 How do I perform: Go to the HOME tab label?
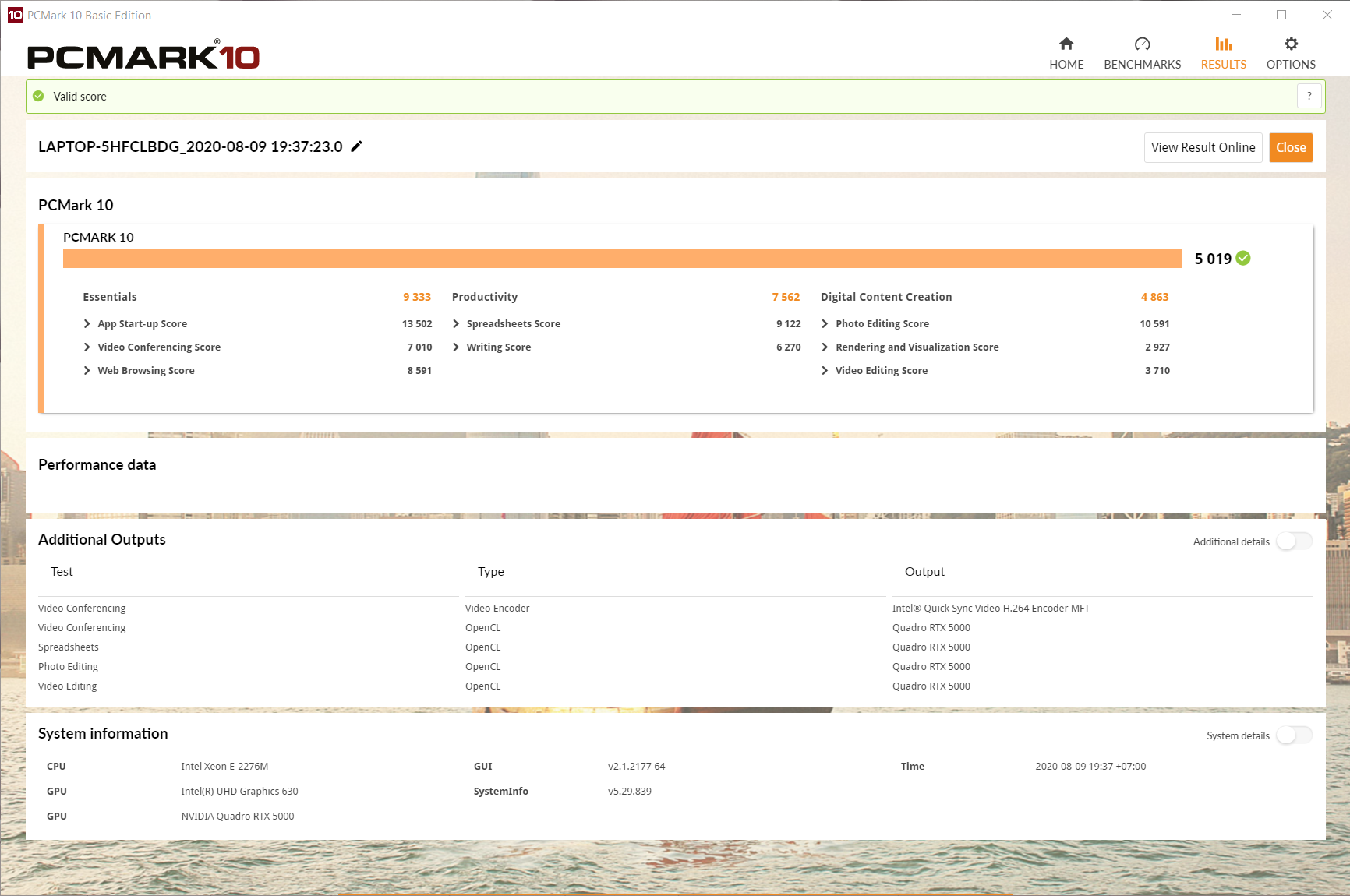click(1066, 65)
